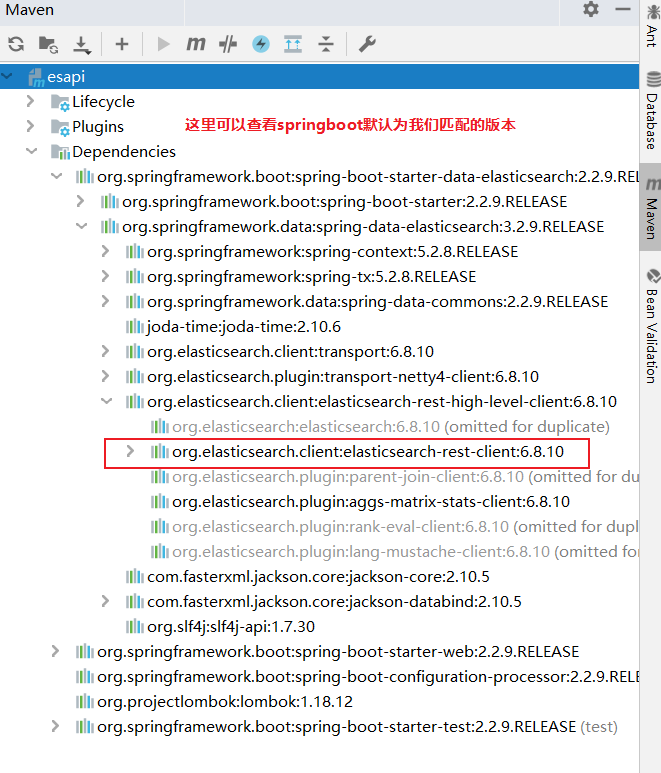Expand elasticsearch-rest-client:6.8.10 dependency
Image resolution: width=661 pixels, height=773 pixels.
click(130, 451)
